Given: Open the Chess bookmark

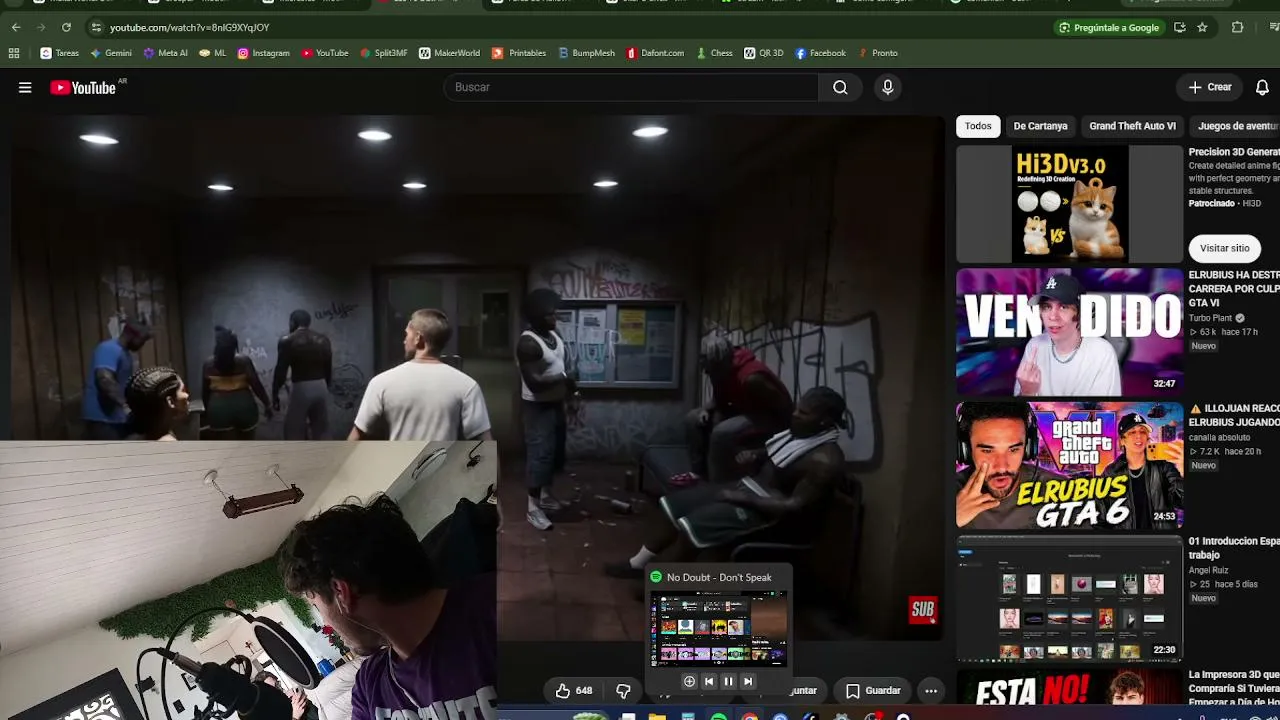Looking at the screenshot, I should tap(715, 53).
